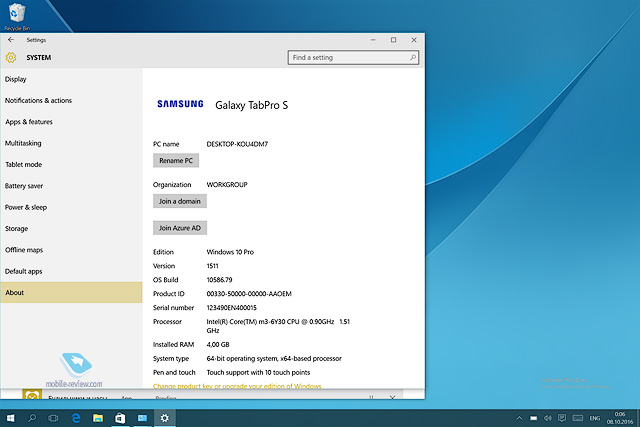Show hidden system tray icons
The image size is (640, 427).
click(x=519, y=418)
